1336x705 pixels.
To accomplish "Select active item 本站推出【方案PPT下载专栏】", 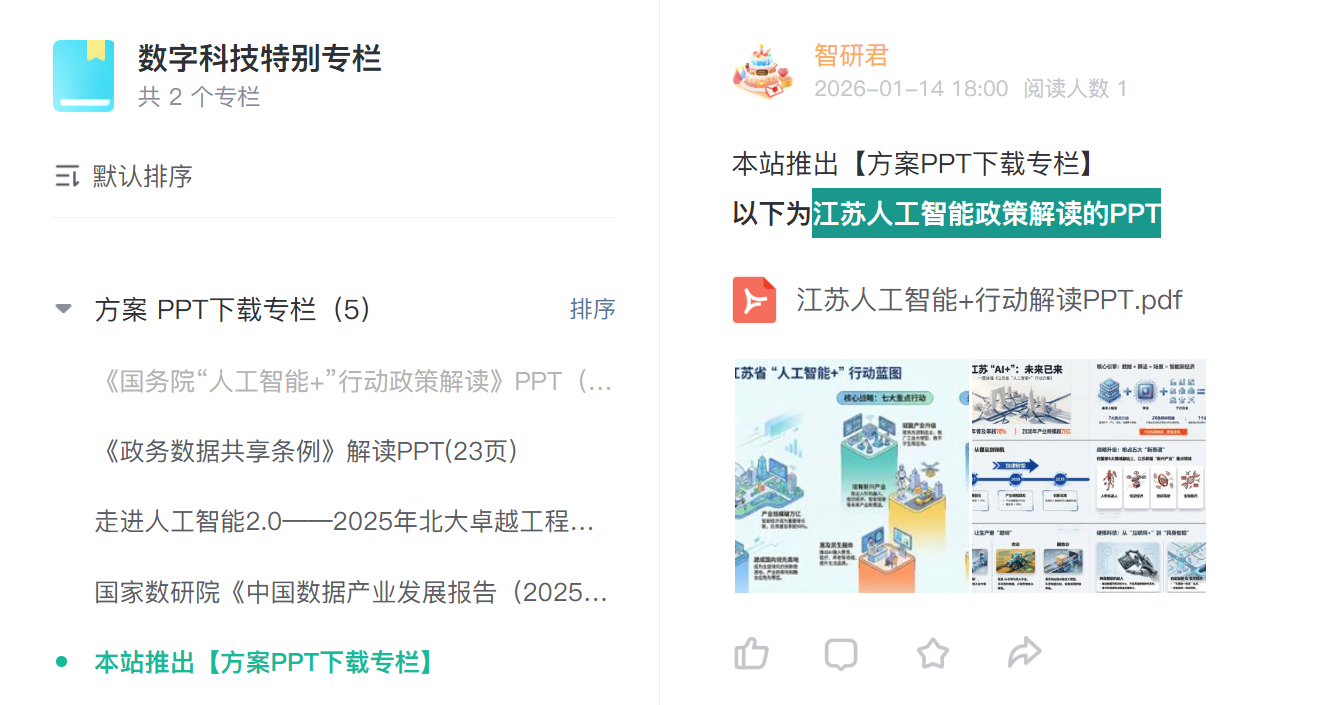I will coord(266,662).
